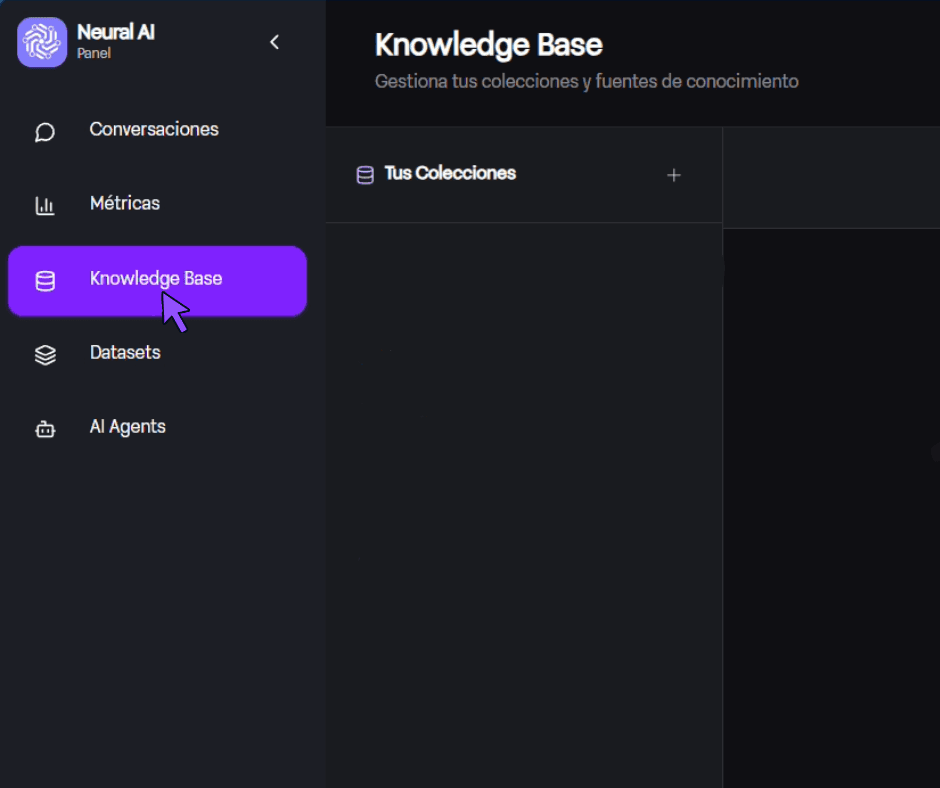This screenshot has height=788, width=940.
Task: Click the Knowledge Base page heading
Action: coord(488,45)
